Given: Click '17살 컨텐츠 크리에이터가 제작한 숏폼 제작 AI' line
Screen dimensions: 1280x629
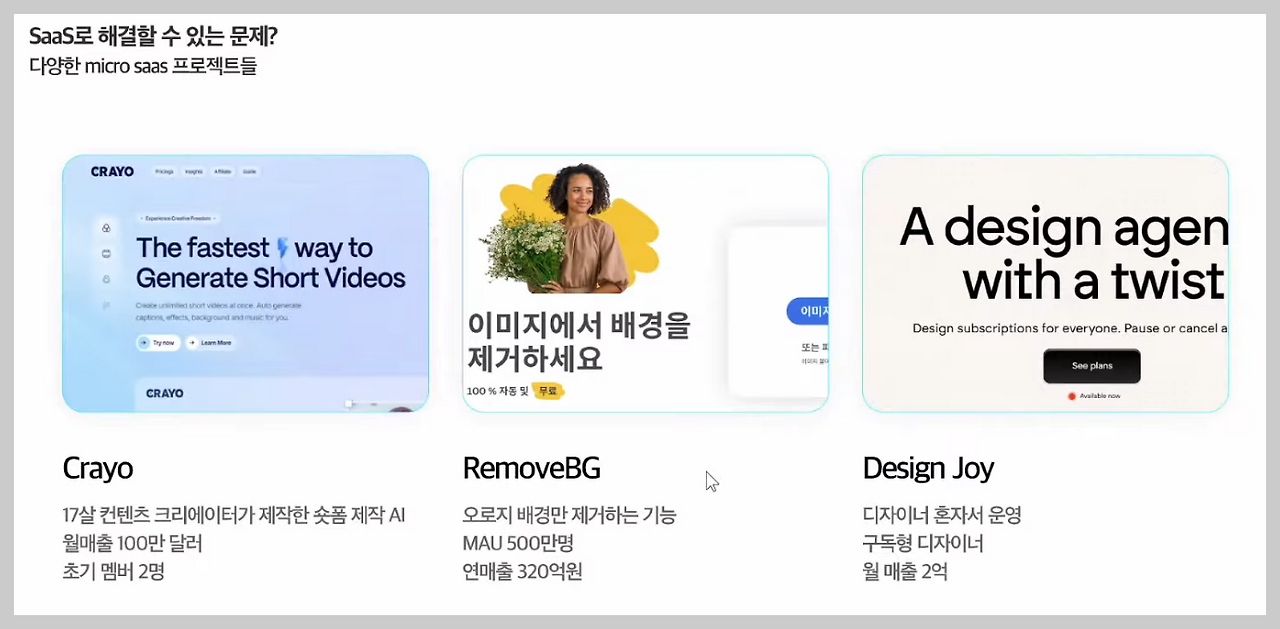Looking at the screenshot, I should click(234, 516).
